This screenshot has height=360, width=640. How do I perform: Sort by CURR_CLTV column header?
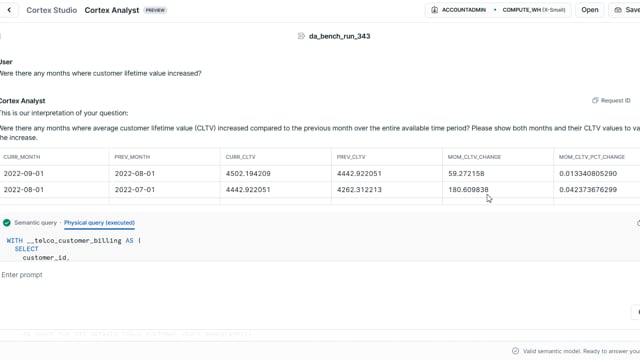coord(240,157)
